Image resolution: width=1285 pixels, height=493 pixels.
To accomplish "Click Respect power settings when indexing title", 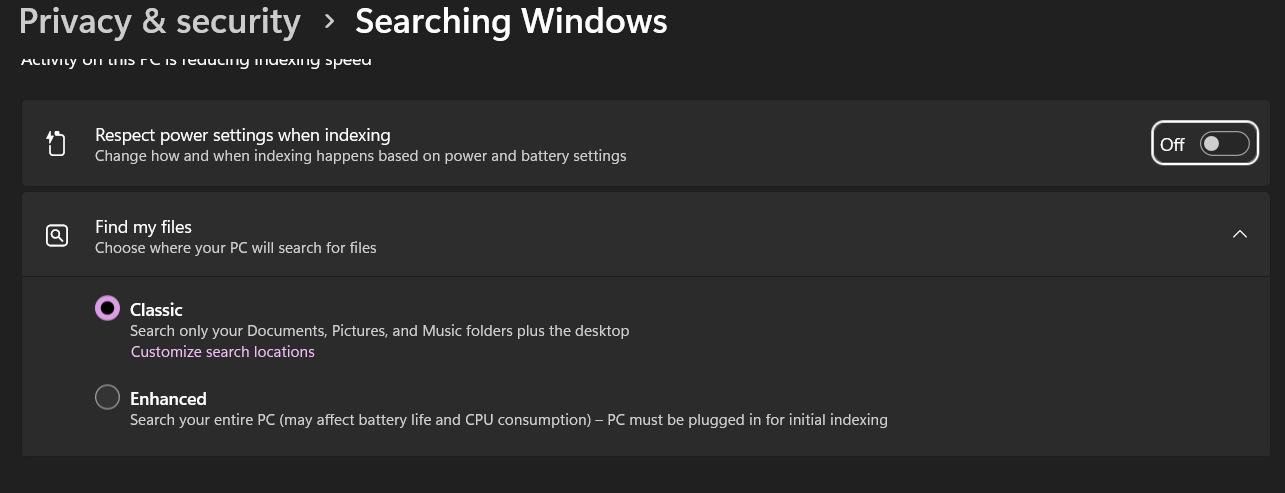I will point(243,135).
